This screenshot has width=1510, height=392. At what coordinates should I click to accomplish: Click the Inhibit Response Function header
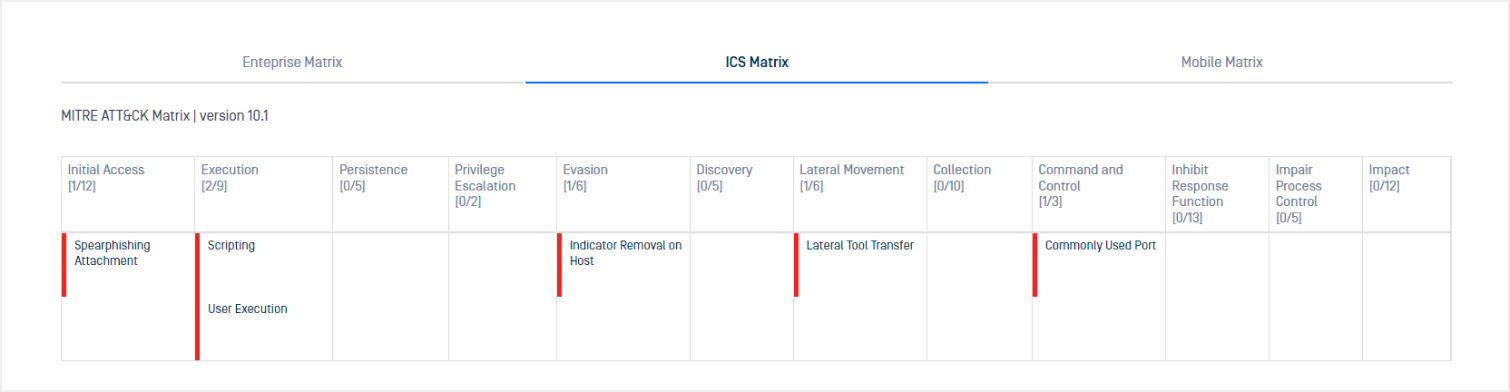click(1218, 194)
